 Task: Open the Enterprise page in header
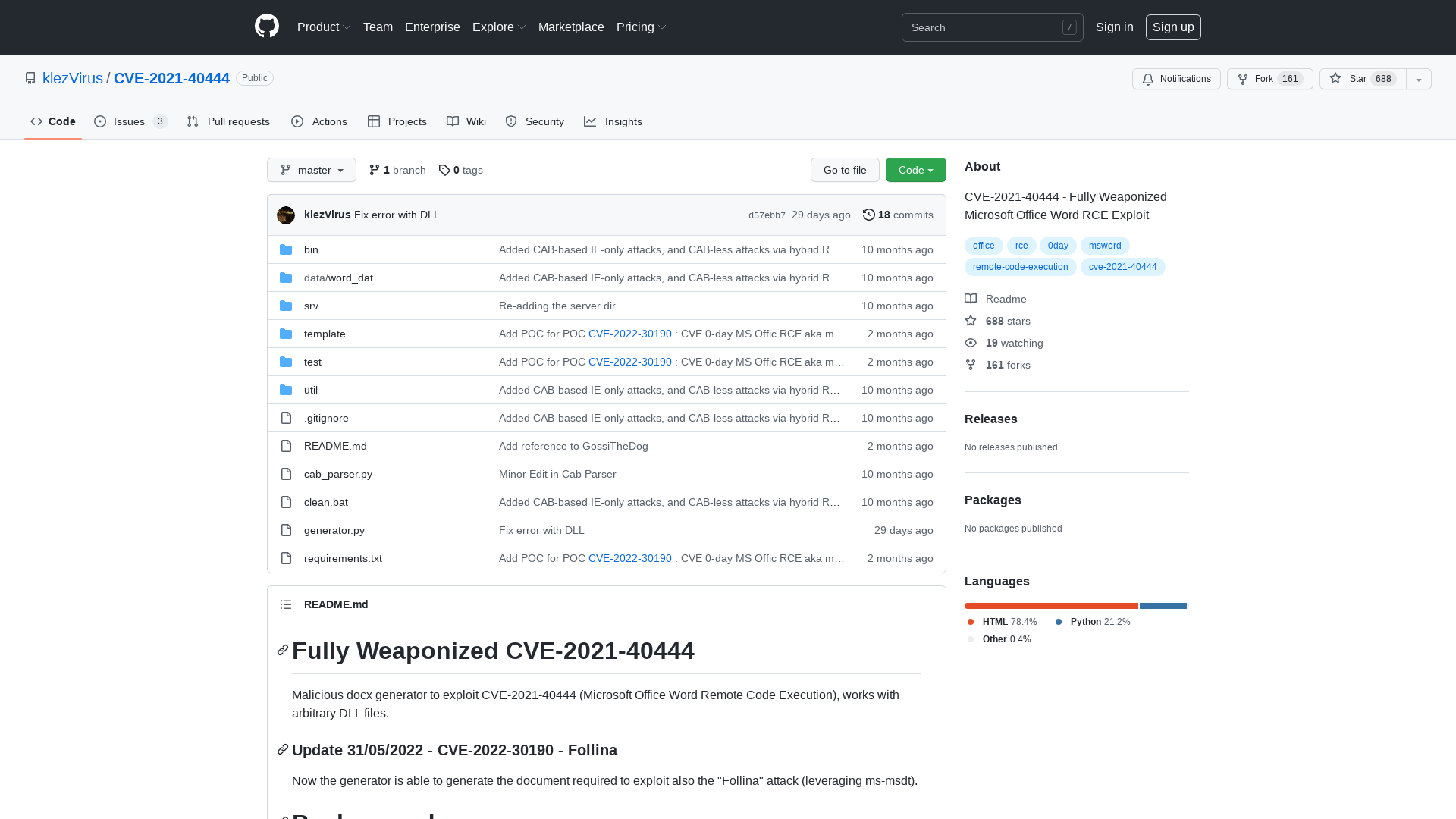pyautogui.click(x=432, y=27)
